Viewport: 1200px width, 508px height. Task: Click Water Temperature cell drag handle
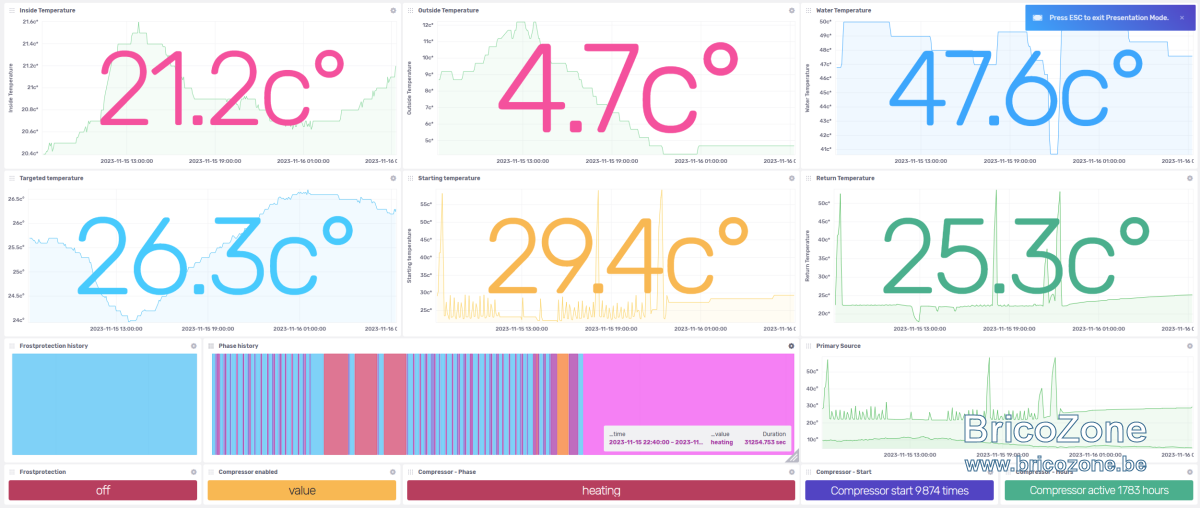[x=809, y=10]
